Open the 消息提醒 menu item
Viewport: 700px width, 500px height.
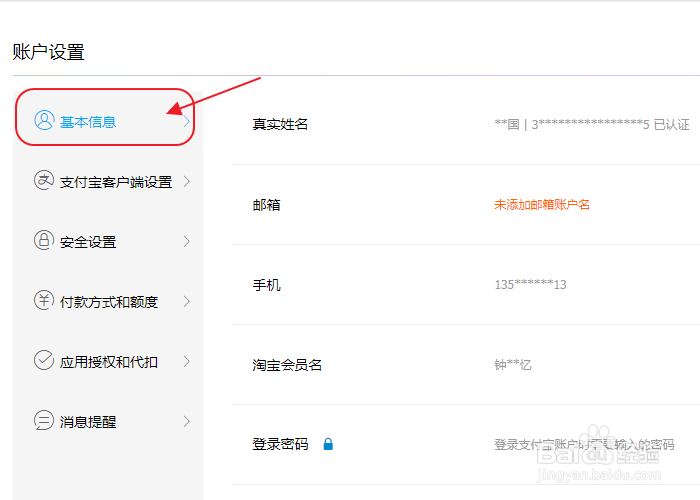click(108, 421)
